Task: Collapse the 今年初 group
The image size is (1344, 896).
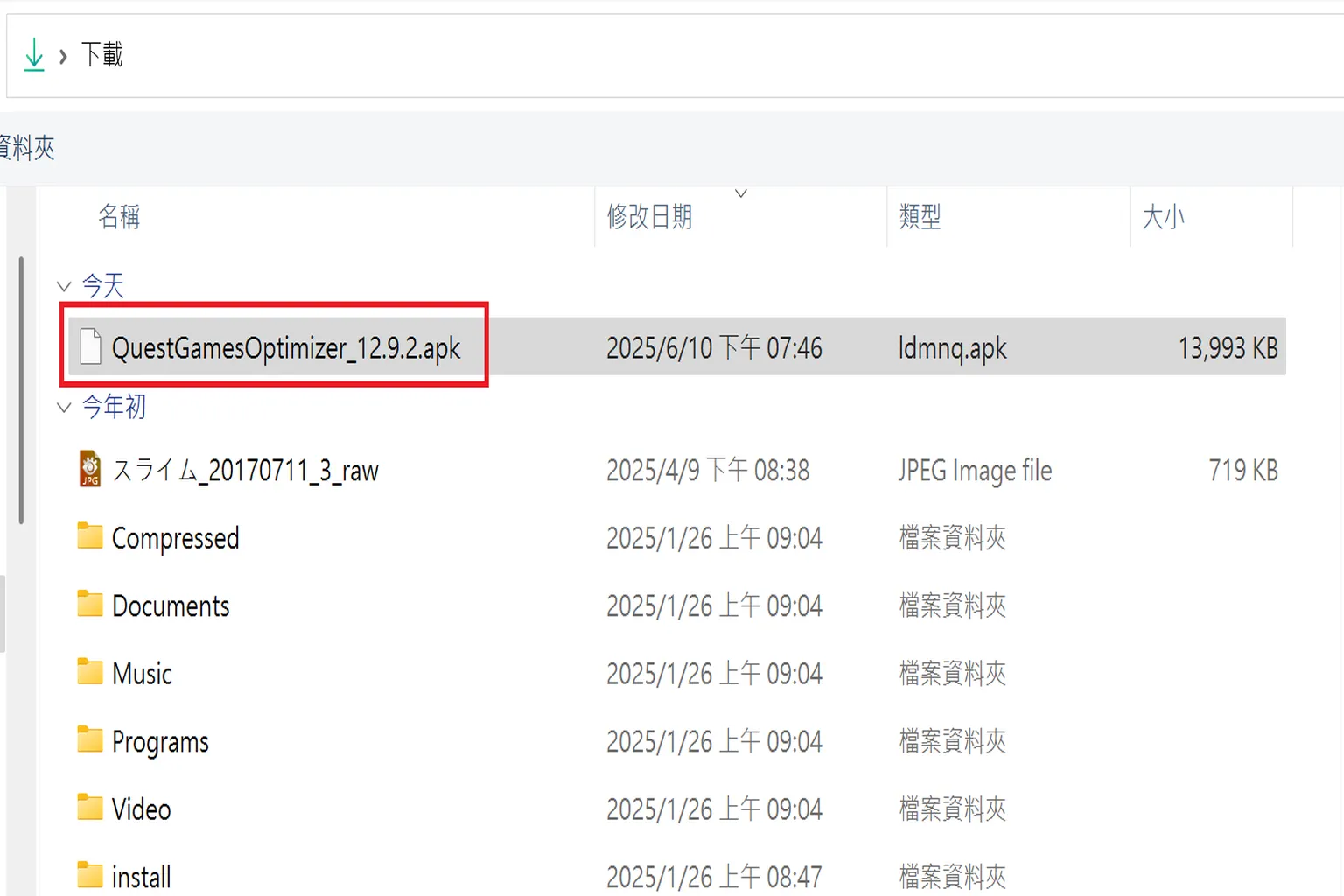Action: click(62, 407)
